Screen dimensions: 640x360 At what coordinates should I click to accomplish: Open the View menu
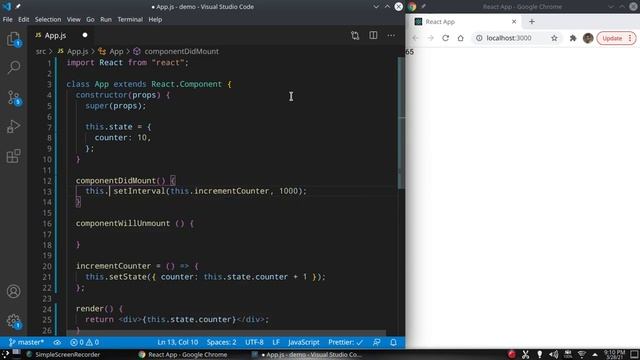[73, 20]
